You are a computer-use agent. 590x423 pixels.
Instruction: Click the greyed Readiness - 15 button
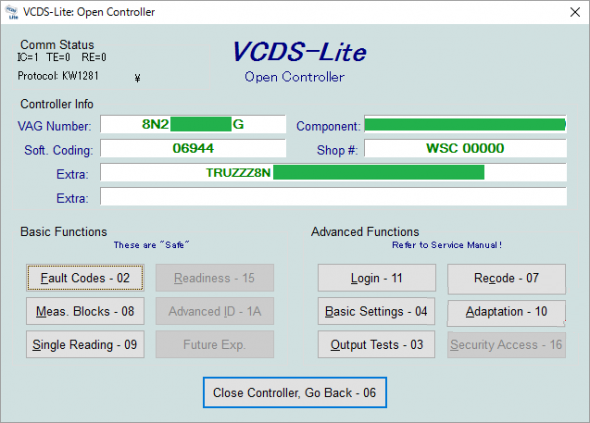[x=215, y=278]
